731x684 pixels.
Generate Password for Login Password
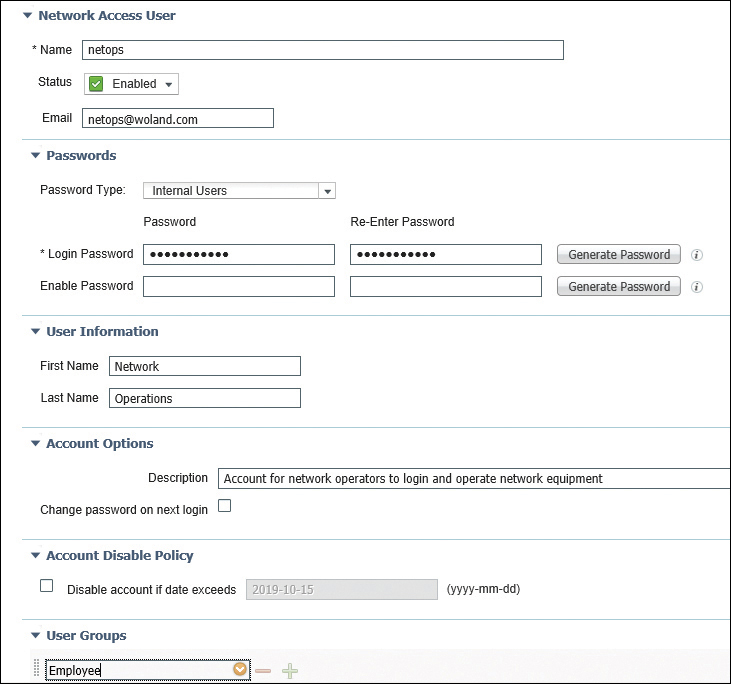click(619, 255)
